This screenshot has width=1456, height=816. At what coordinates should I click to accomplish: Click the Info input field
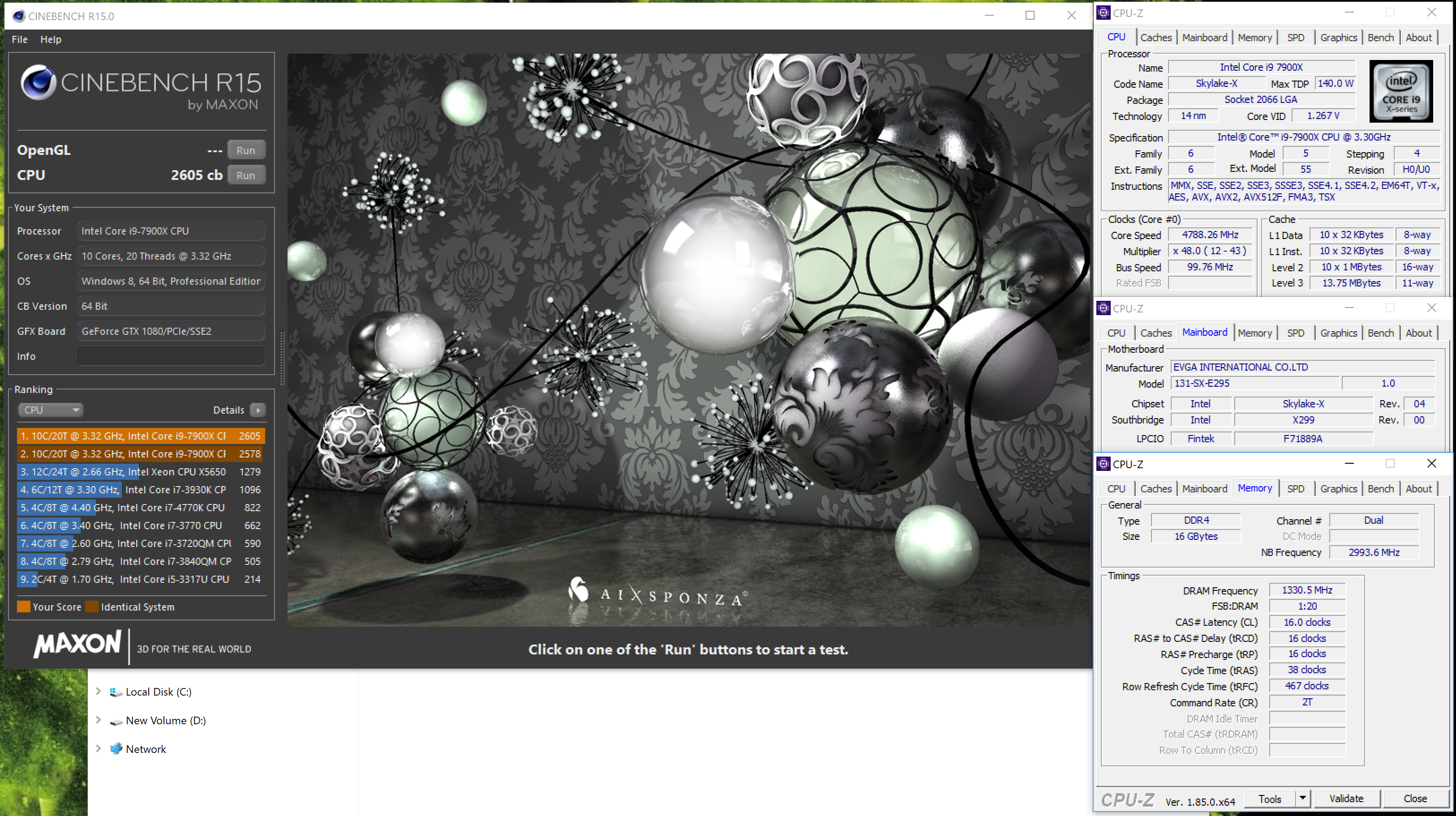pyautogui.click(x=171, y=356)
